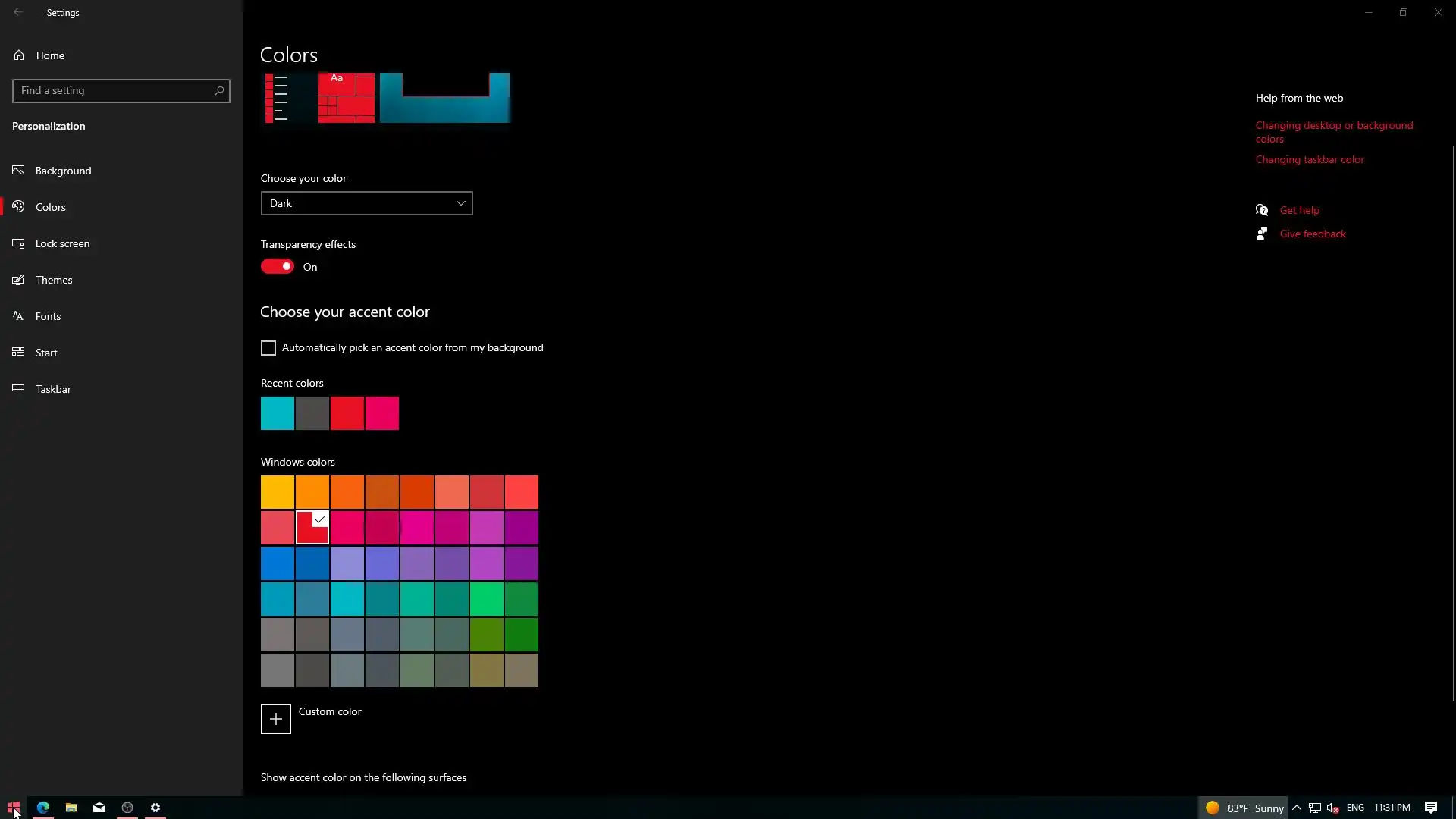
Task: Open the notification center icon
Action: point(1430,808)
